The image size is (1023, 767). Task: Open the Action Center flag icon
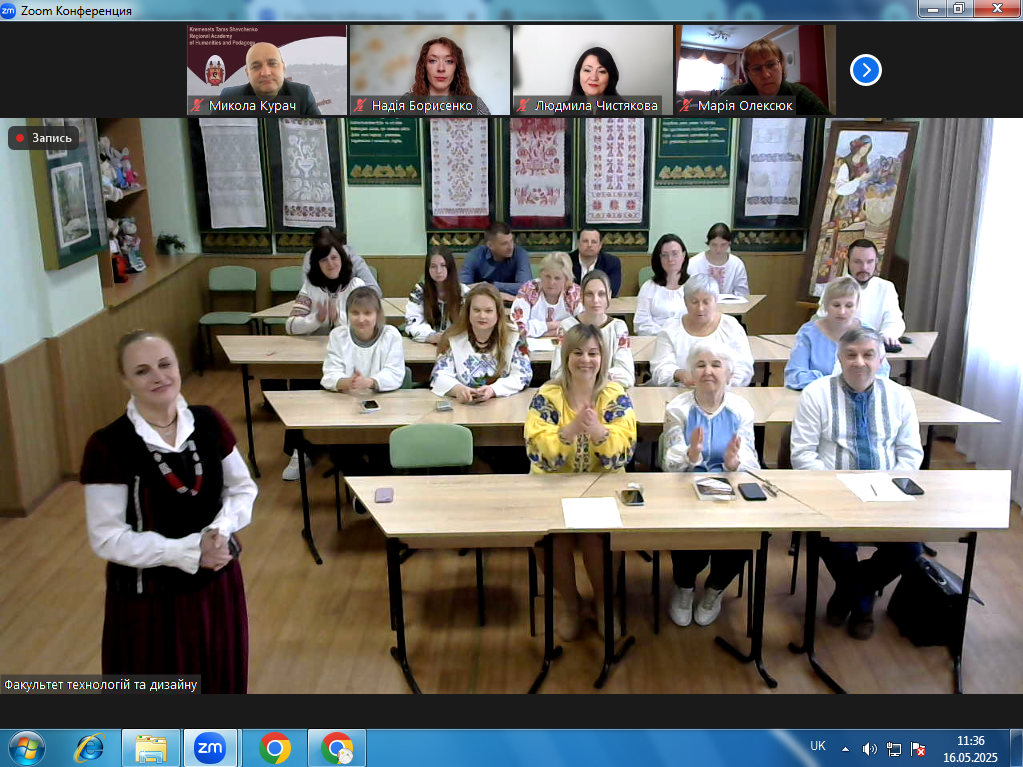tap(918, 748)
